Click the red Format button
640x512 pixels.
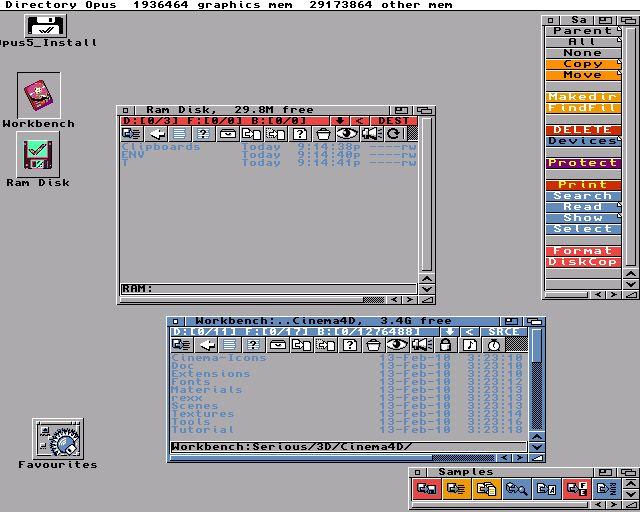point(583,251)
